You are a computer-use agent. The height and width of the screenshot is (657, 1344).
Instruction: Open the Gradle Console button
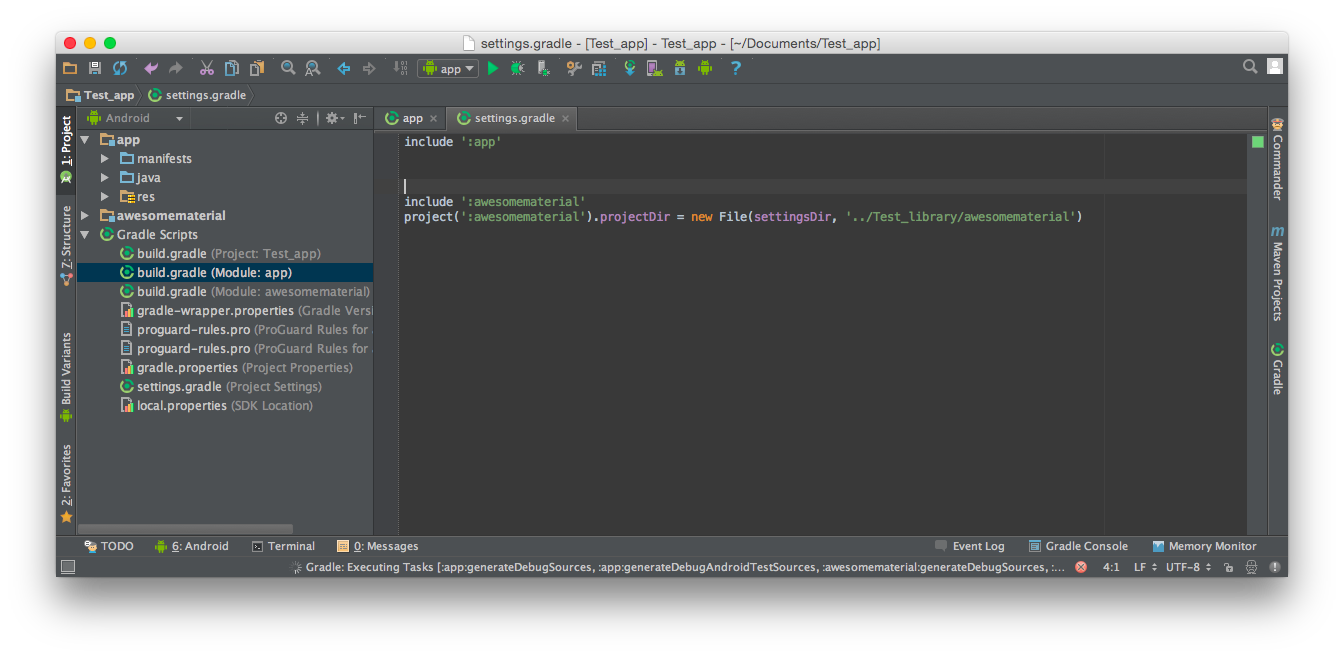click(1078, 546)
